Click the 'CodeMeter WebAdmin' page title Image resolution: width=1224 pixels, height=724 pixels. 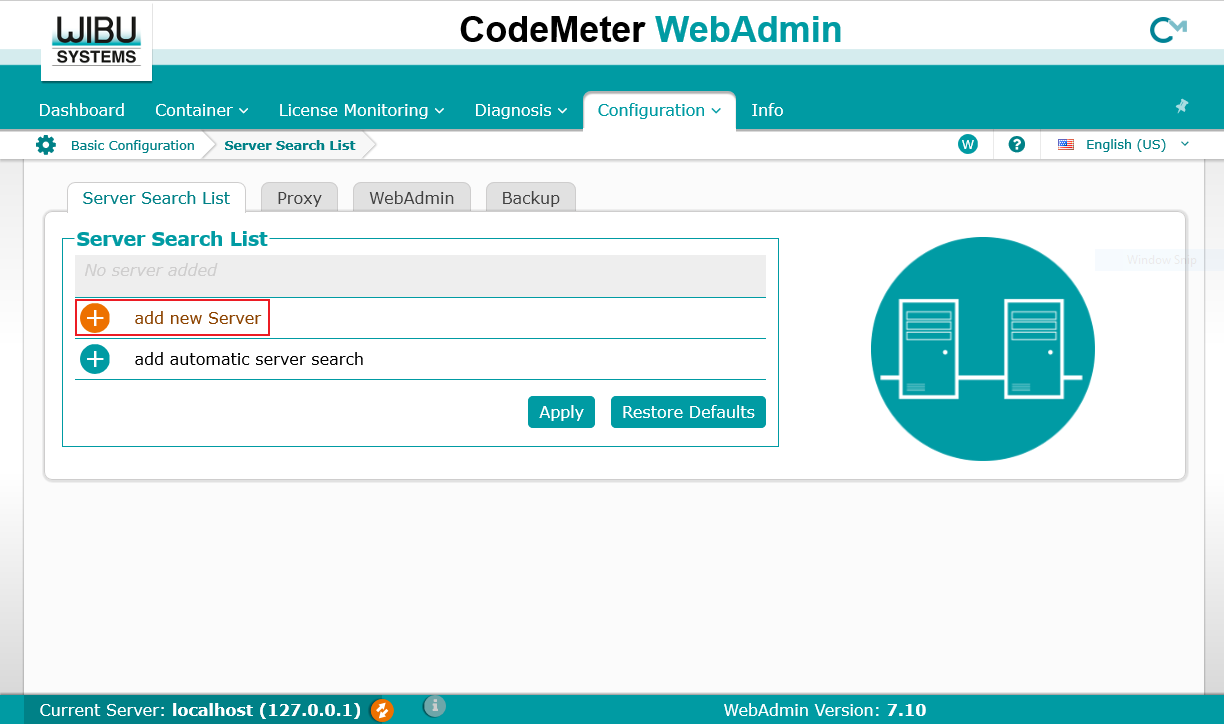(x=651, y=30)
